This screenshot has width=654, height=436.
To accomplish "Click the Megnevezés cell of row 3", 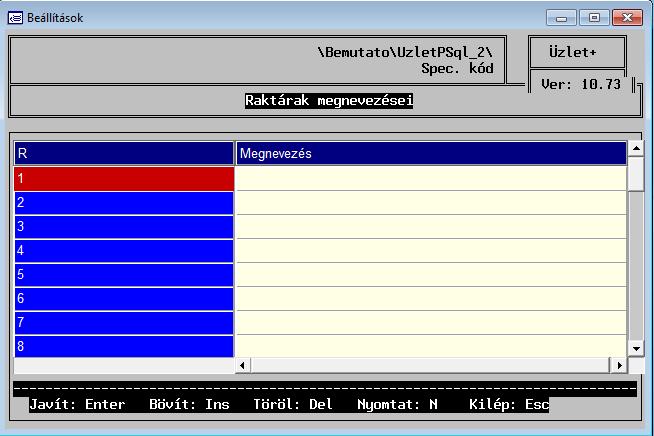I will point(431,227).
